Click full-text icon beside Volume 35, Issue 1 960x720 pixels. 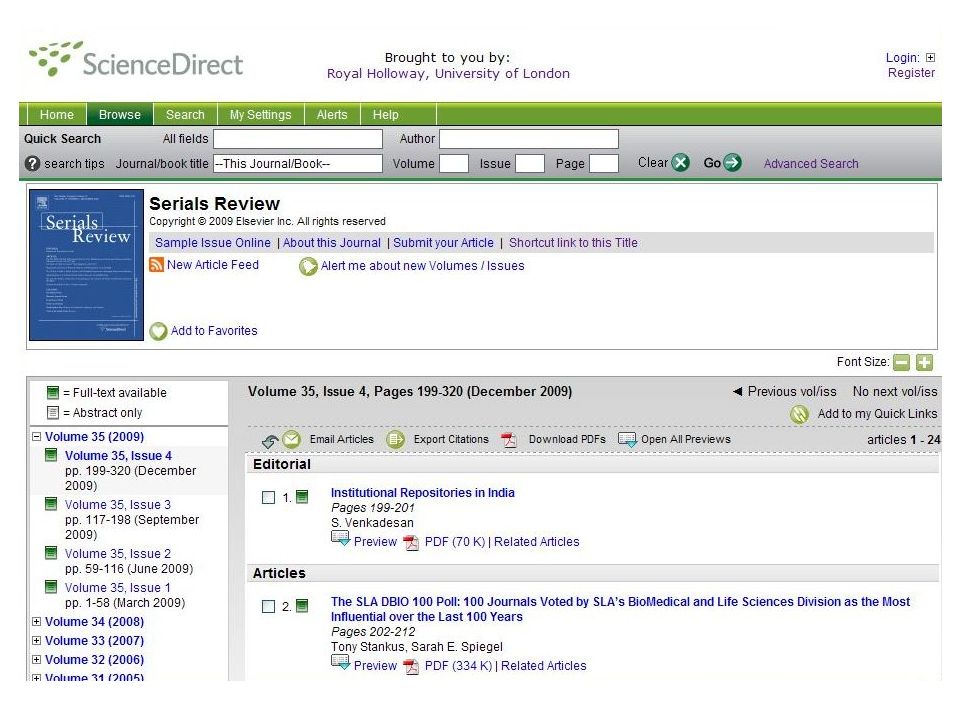[51, 587]
